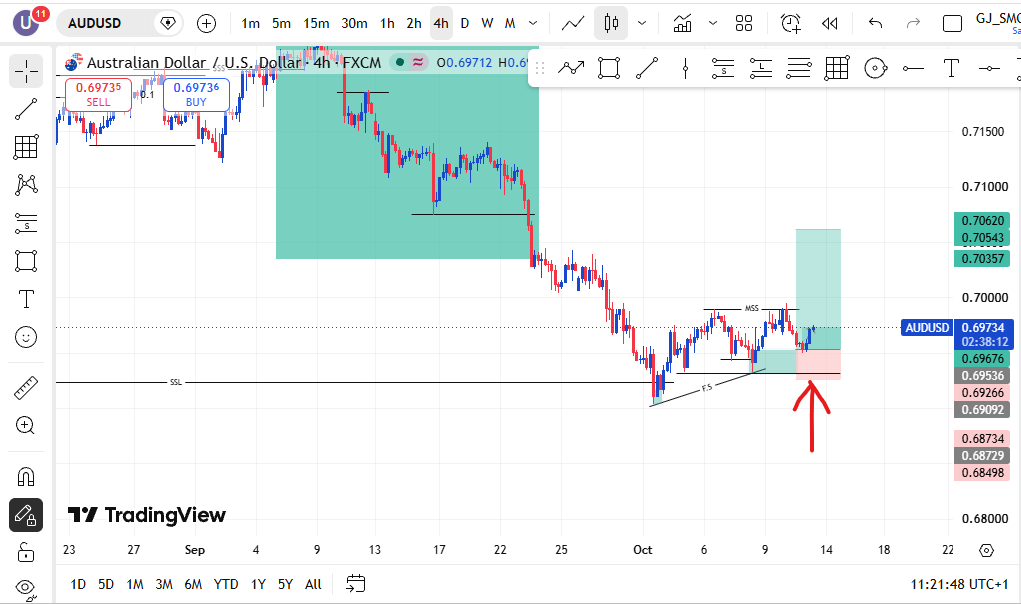Screen dimensions: 1021x604
Task: Select the ruler measure tool
Action: (26, 388)
